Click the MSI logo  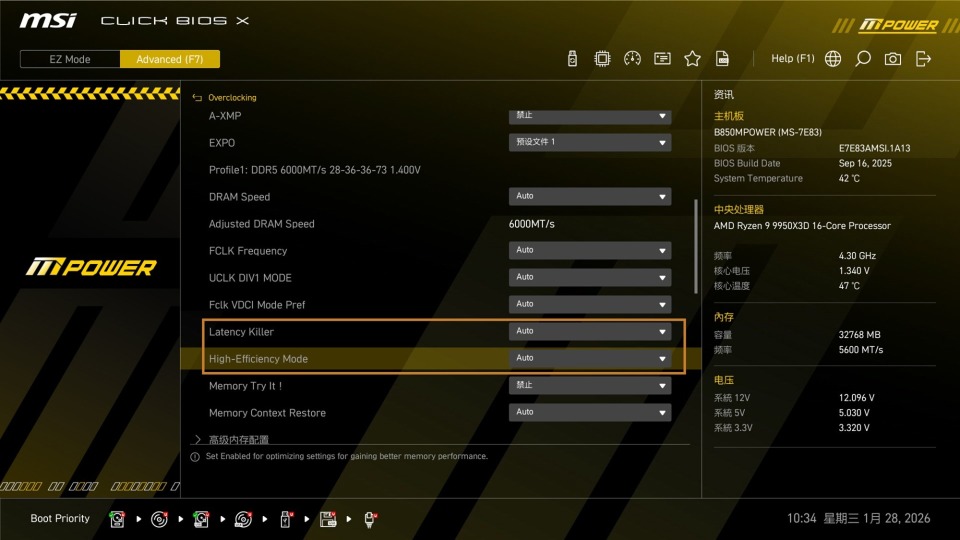pyautogui.click(x=48, y=21)
